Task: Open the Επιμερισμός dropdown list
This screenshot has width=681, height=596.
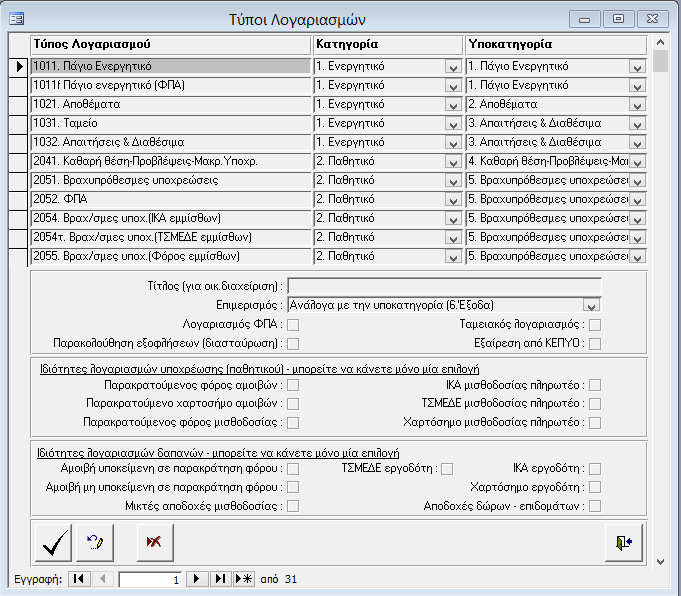Action: coord(591,305)
